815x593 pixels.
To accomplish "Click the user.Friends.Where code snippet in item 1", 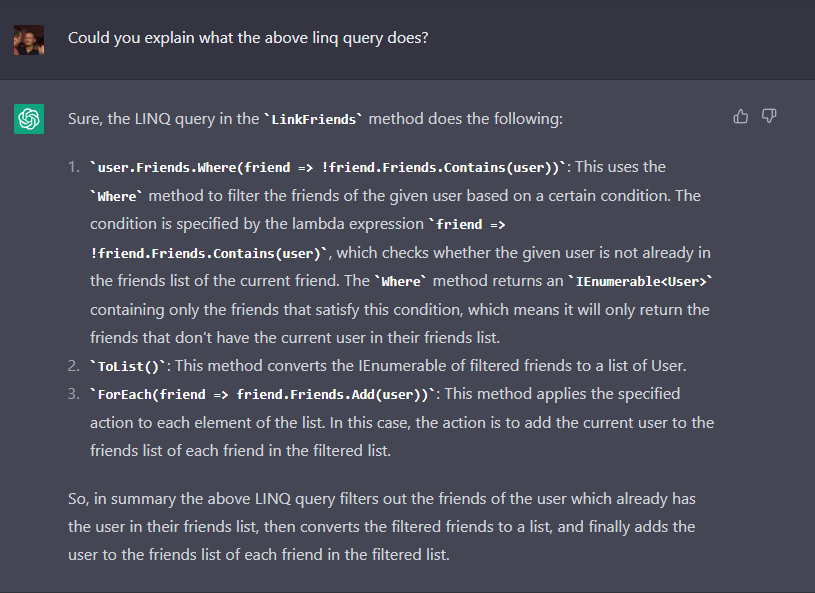I will click(328, 167).
